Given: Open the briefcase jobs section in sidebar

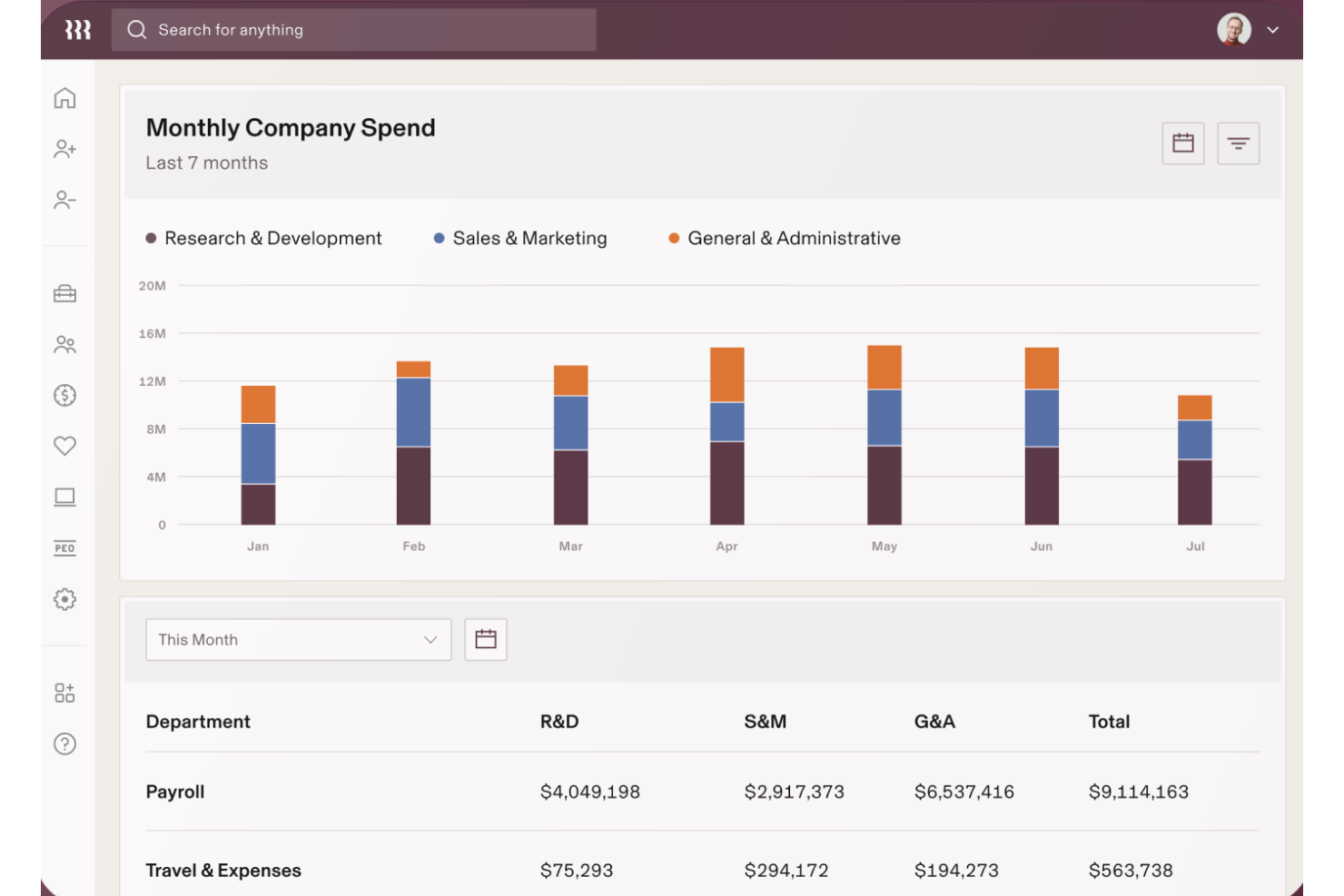Looking at the screenshot, I should pos(64,293).
